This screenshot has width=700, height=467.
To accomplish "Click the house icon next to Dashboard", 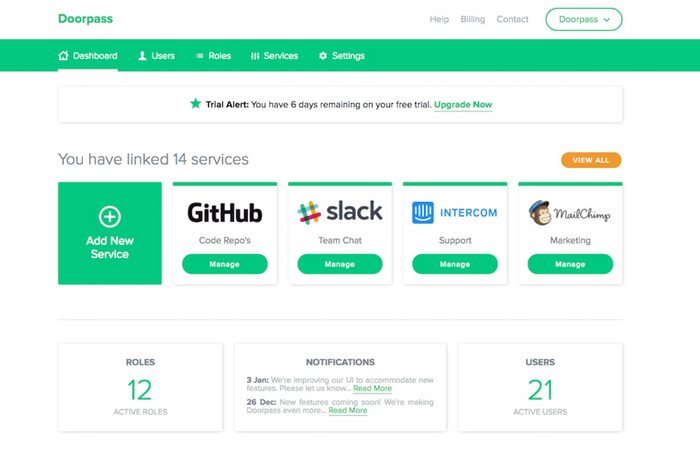I will [64, 56].
